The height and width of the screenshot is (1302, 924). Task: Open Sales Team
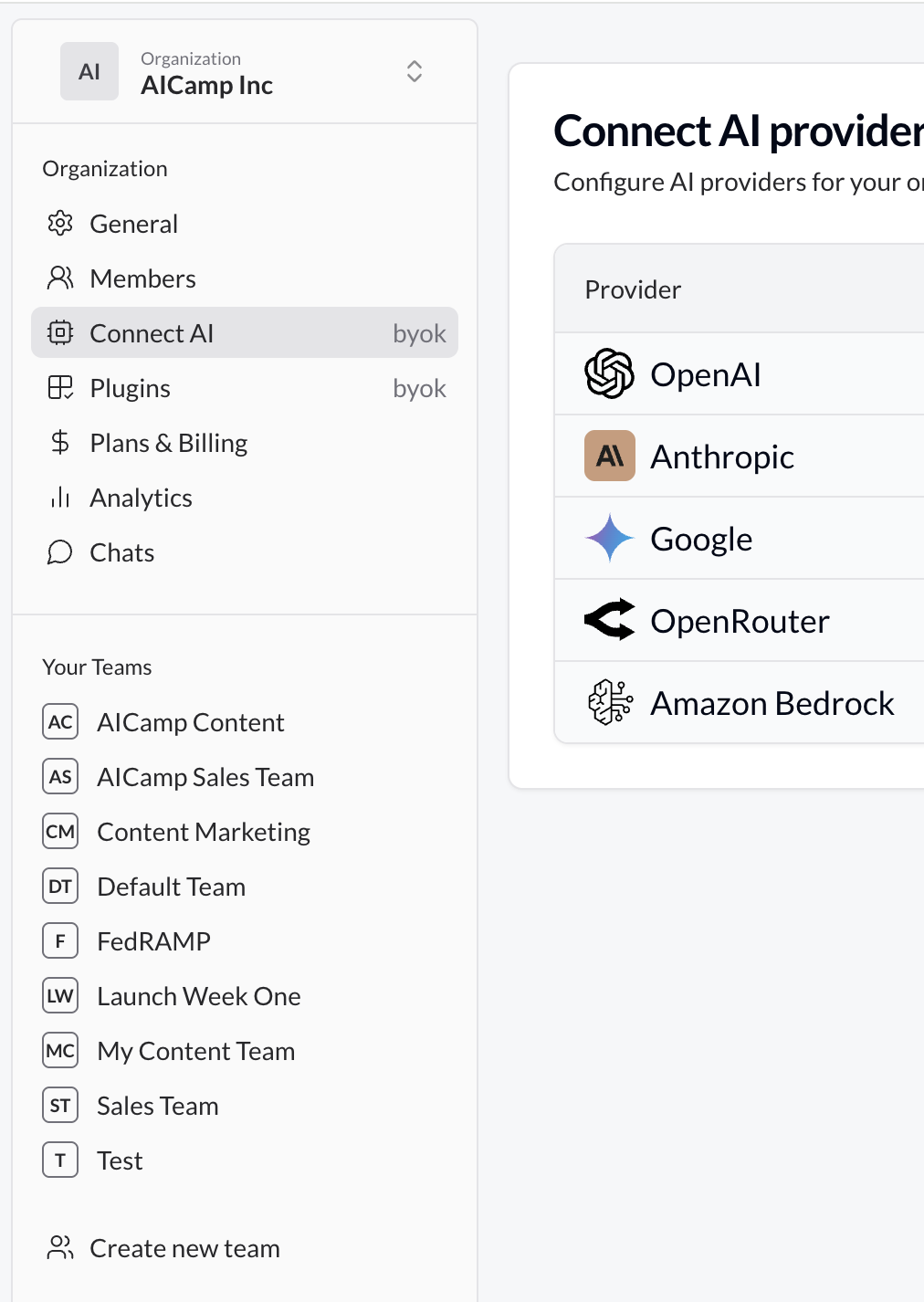(x=245, y=1106)
